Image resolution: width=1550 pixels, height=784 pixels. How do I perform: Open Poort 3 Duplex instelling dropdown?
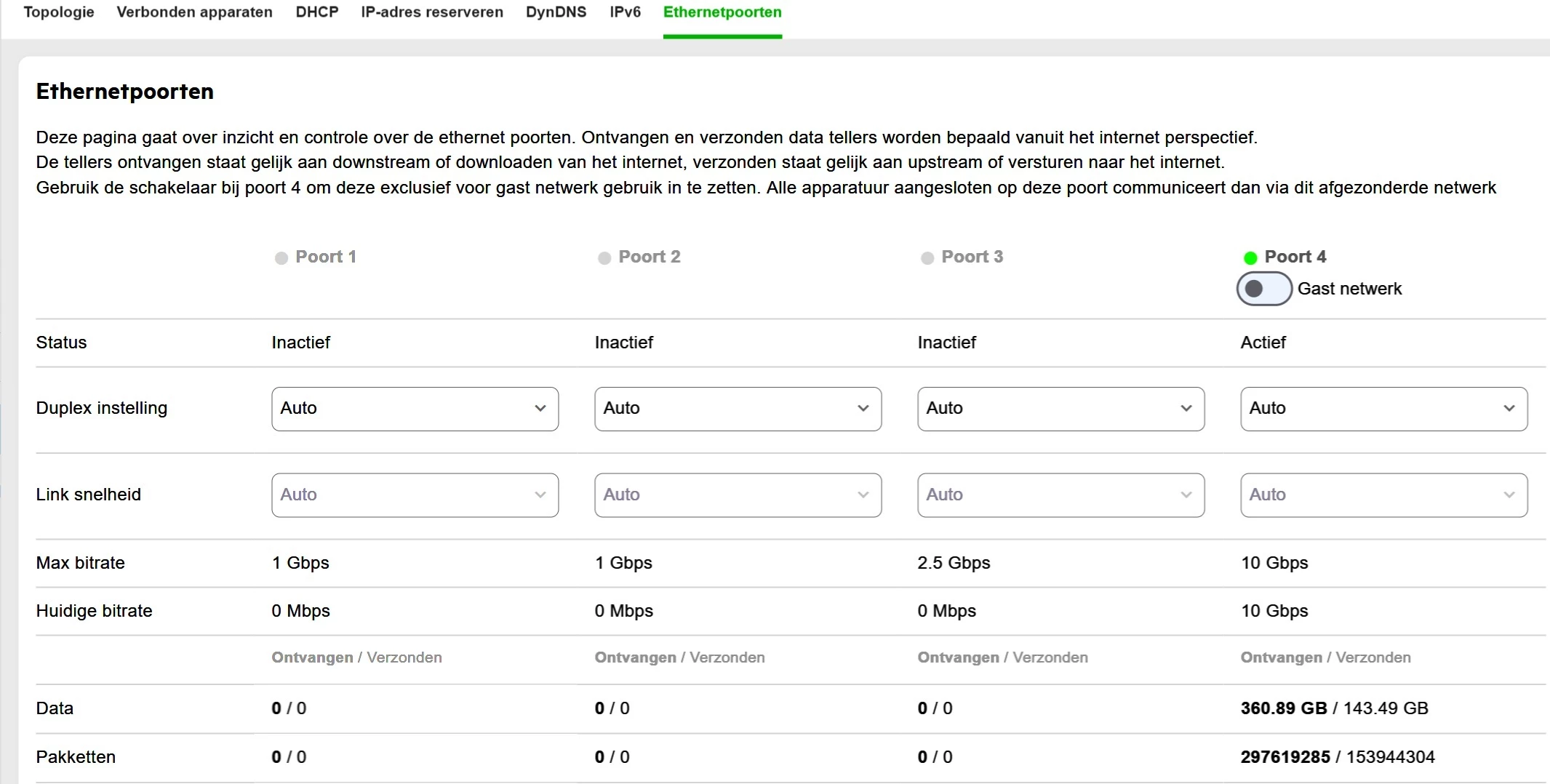click(1060, 409)
